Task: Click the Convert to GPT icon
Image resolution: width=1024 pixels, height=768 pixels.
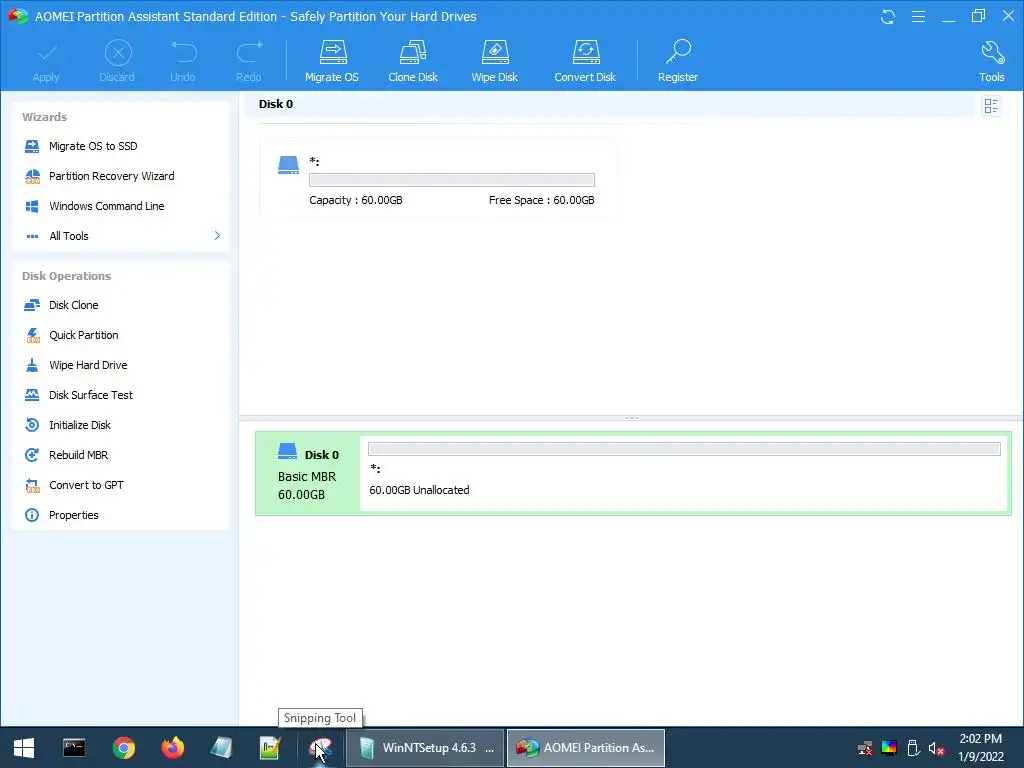Action: pos(32,485)
